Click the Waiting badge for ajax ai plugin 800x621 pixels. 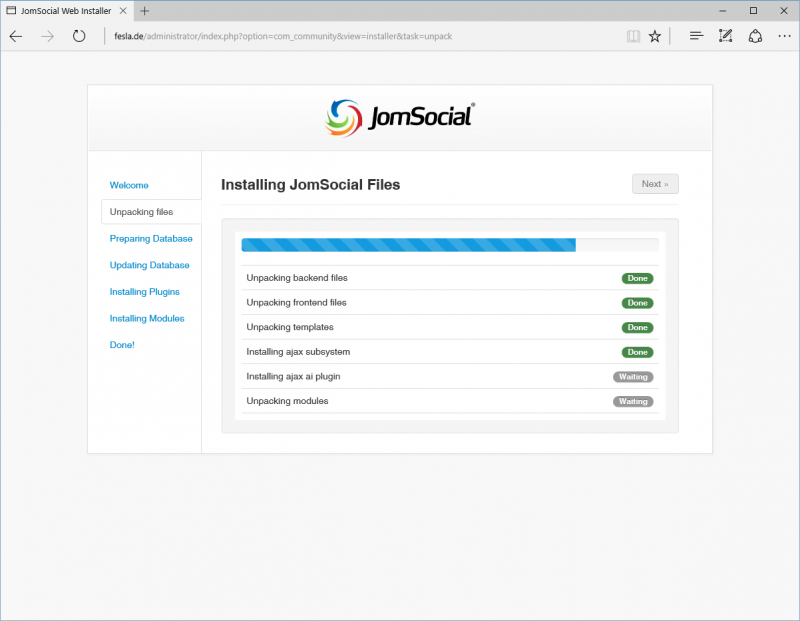pyautogui.click(x=633, y=377)
